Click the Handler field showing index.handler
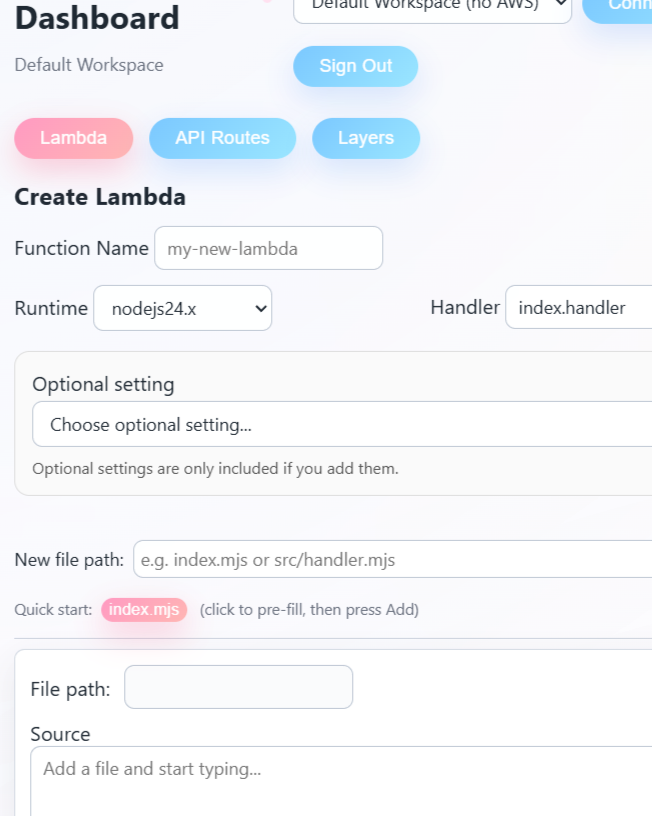 coord(578,308)
